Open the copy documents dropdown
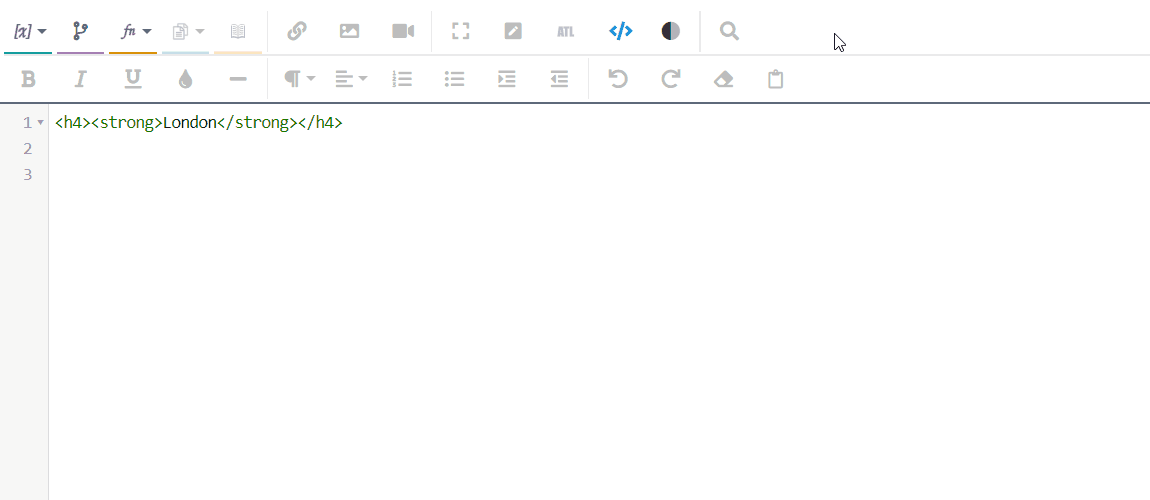Viewport: 1150px width, 500px height. pos(187,31)
